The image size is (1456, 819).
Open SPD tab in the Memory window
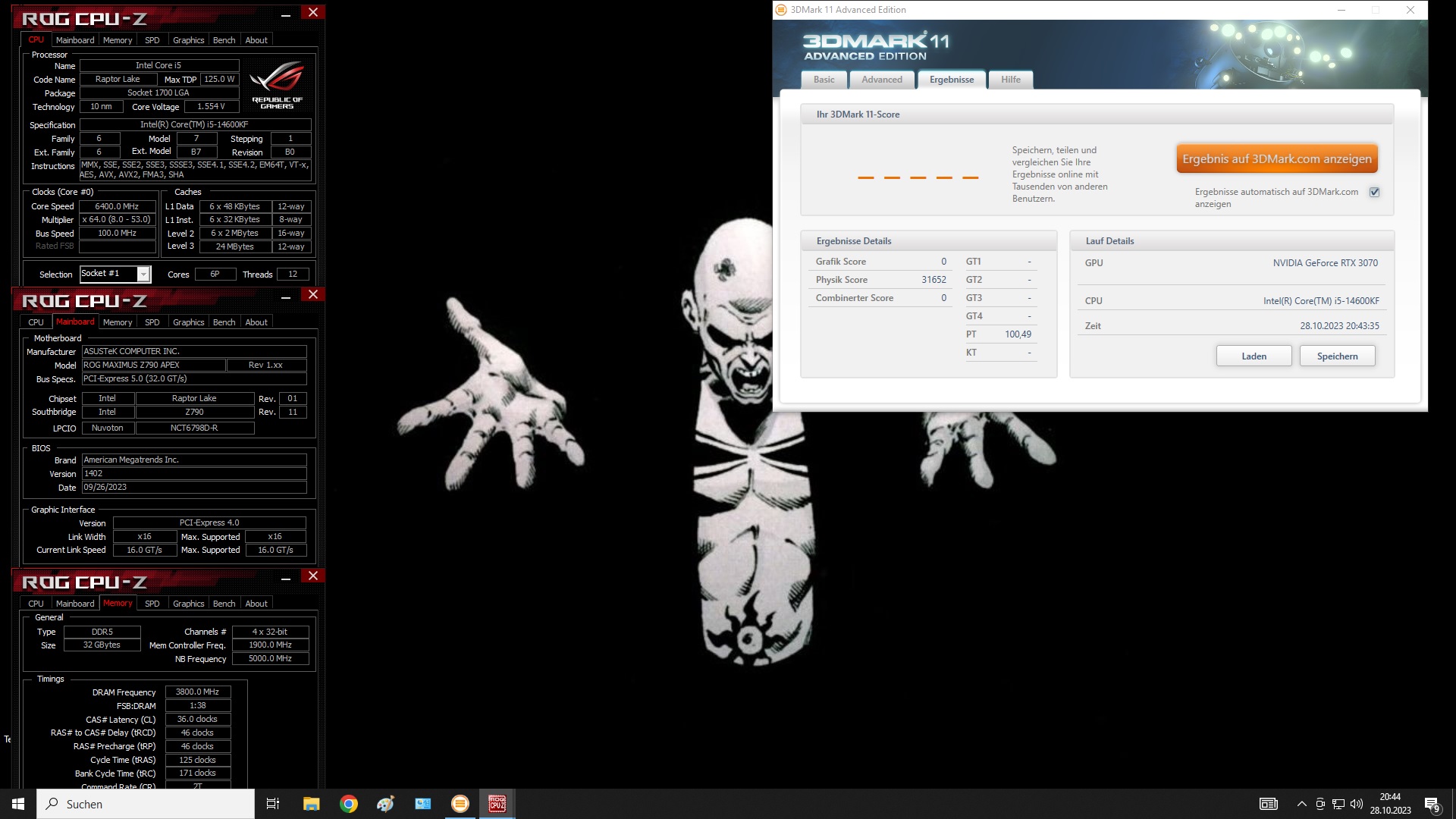coord(152,604)
